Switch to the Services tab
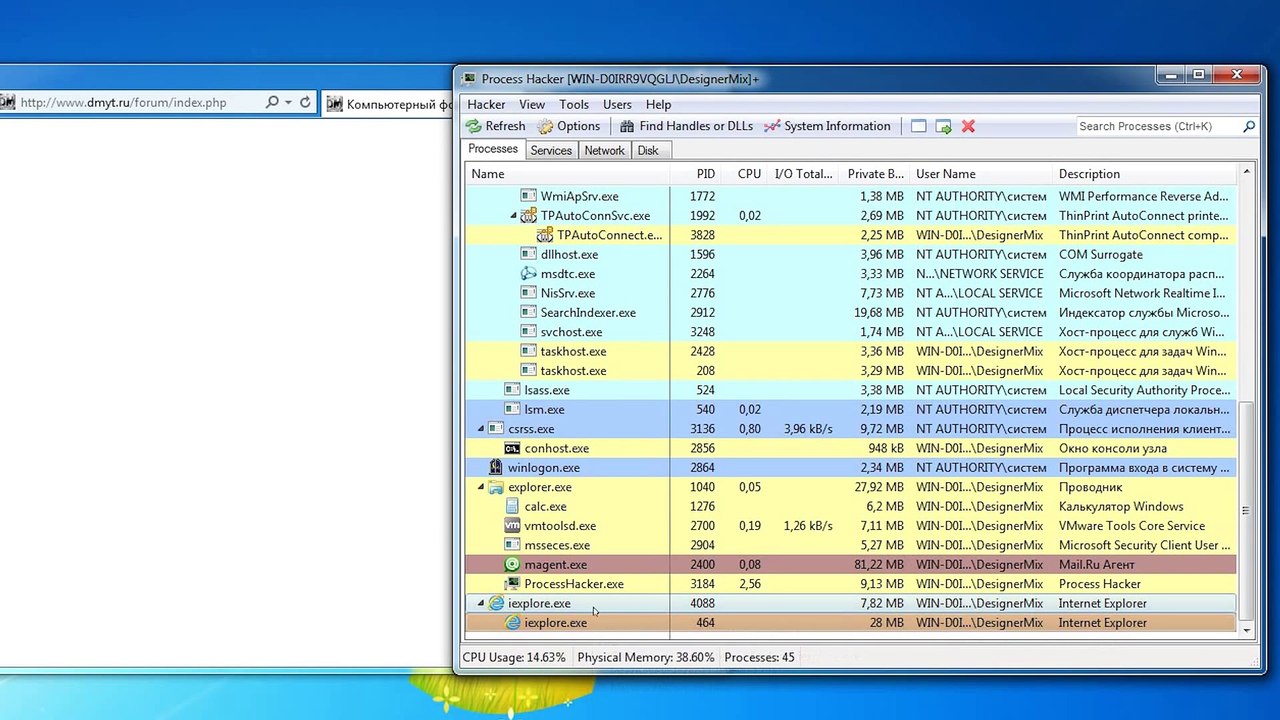 (551, 150)
